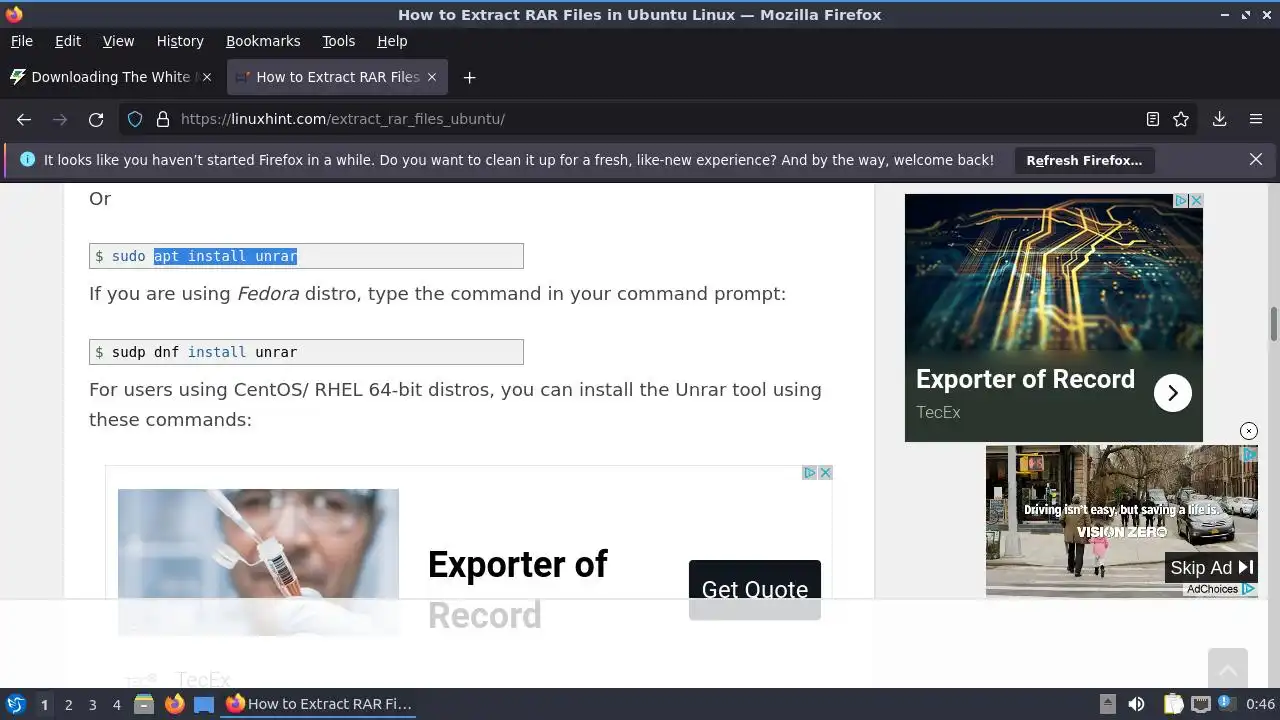Viewport: 1280px width, 720px height.
Task: Close the floating video ad circle X
Action: tap(1249, 431)
